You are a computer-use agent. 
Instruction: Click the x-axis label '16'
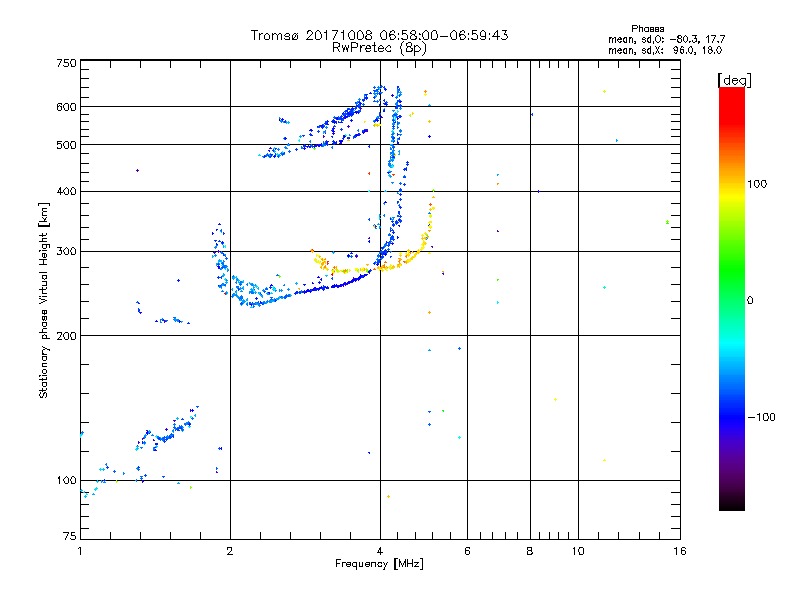point(680,551)
